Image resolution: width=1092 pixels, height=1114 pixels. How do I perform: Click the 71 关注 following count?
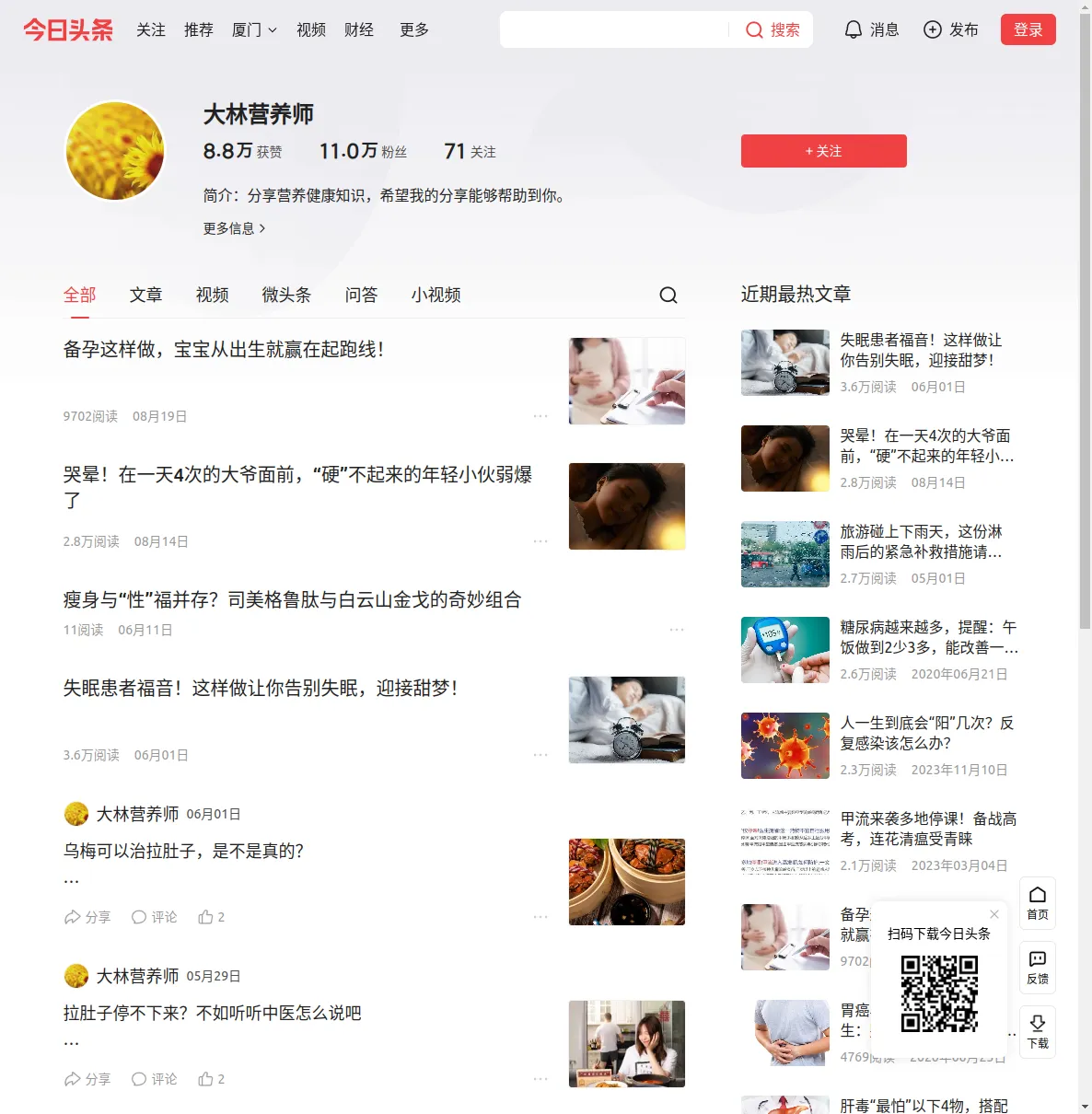click(x=470, y=151)
